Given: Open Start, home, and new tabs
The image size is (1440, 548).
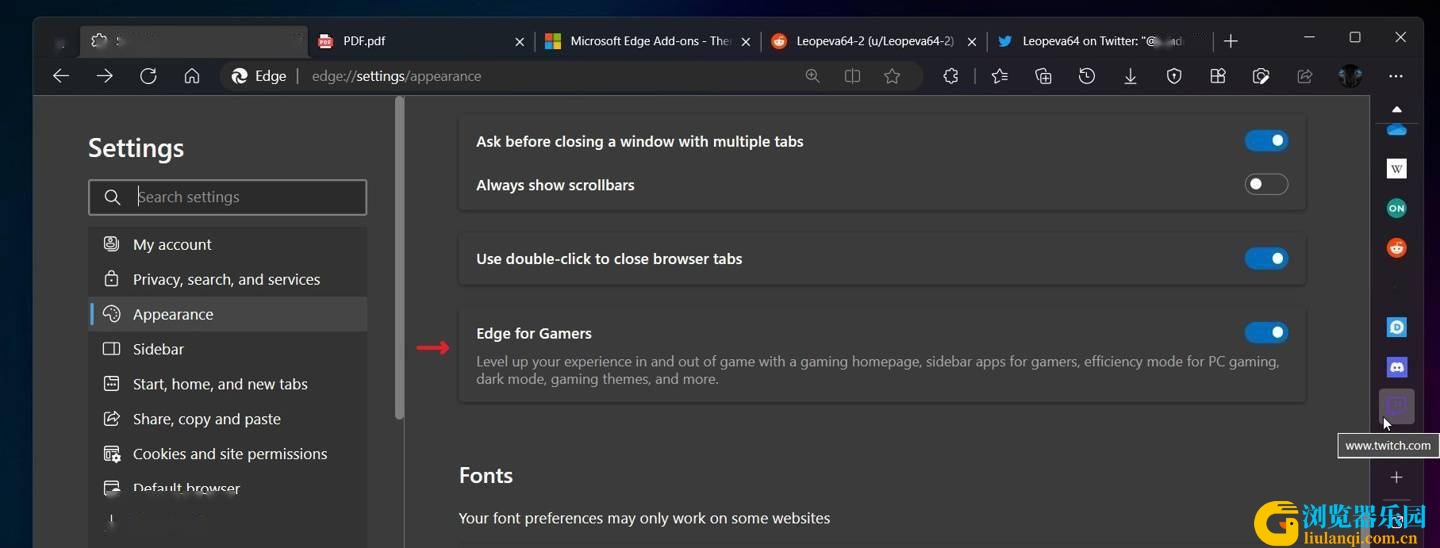Looking at the screenshot, I should (x=228, y=384).
